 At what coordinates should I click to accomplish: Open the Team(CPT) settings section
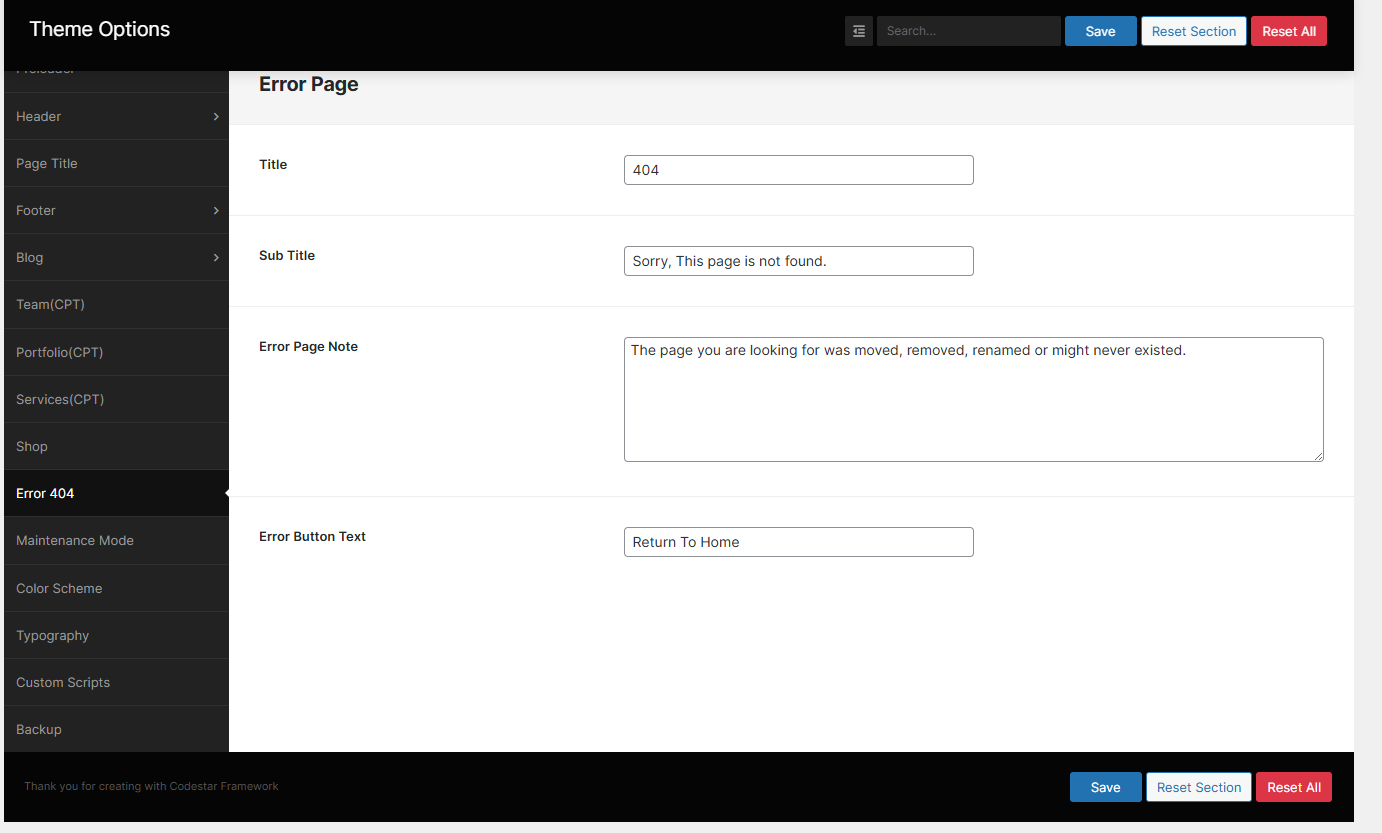(x=50, y=305)
